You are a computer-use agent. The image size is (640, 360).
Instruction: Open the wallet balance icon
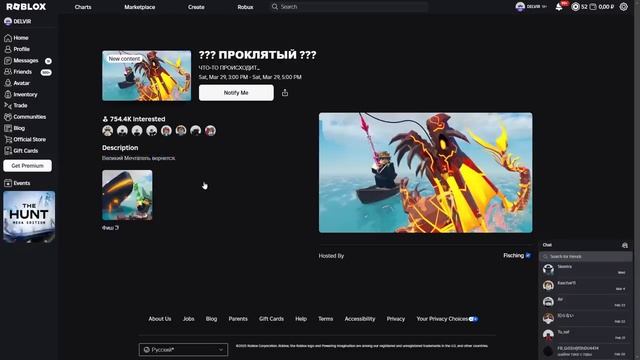593,7
